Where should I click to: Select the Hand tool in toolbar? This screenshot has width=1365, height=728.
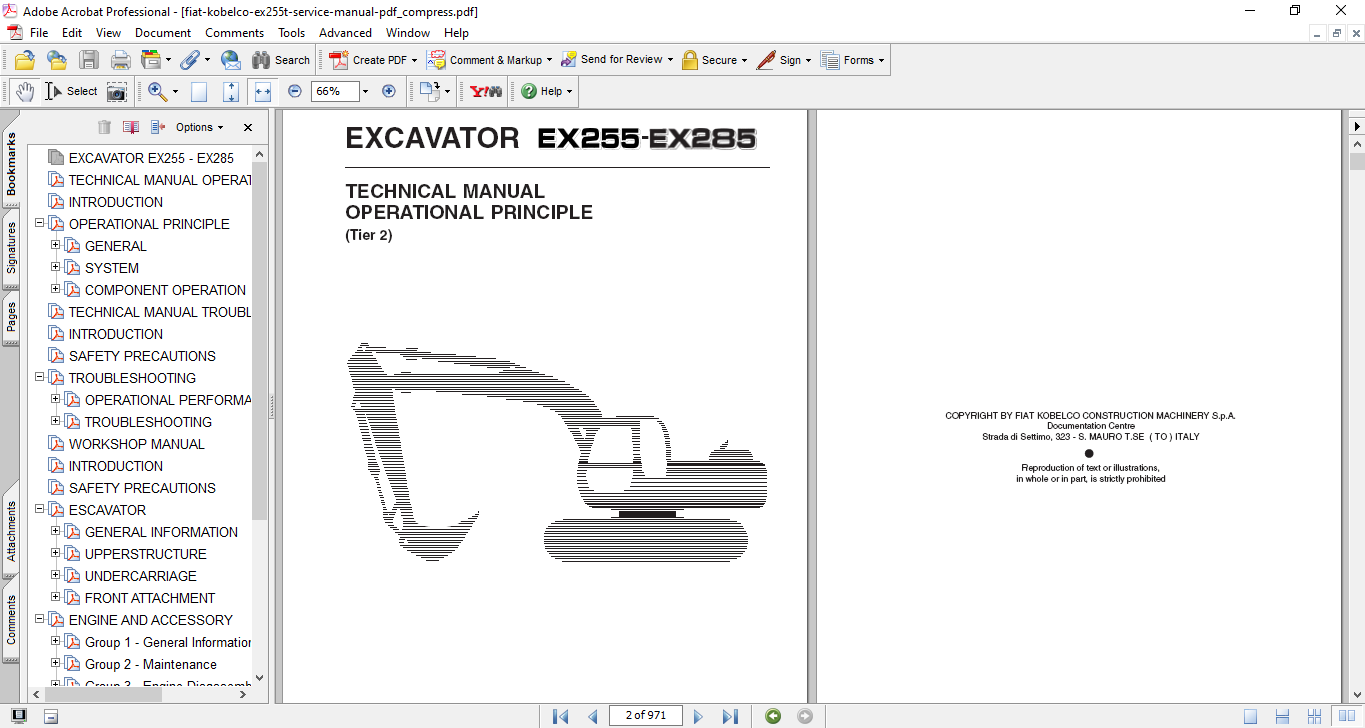24,91
